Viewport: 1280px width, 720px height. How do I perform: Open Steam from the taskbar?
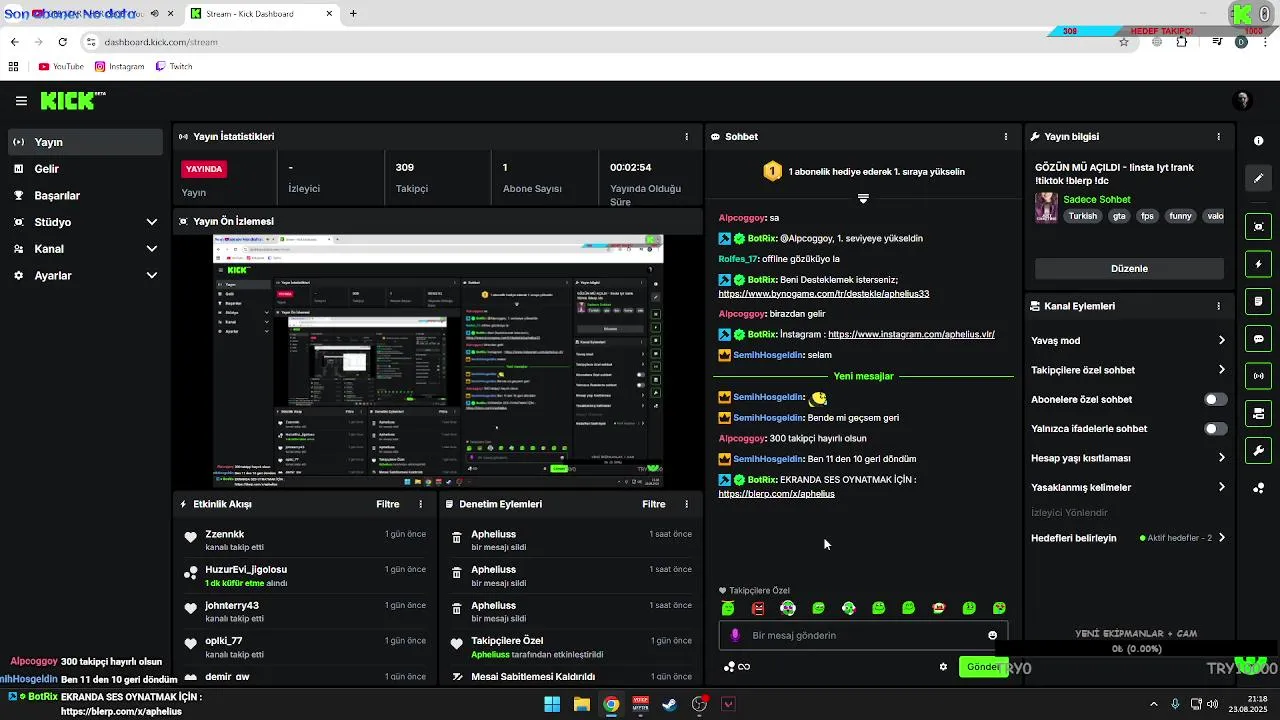(669, 704)
